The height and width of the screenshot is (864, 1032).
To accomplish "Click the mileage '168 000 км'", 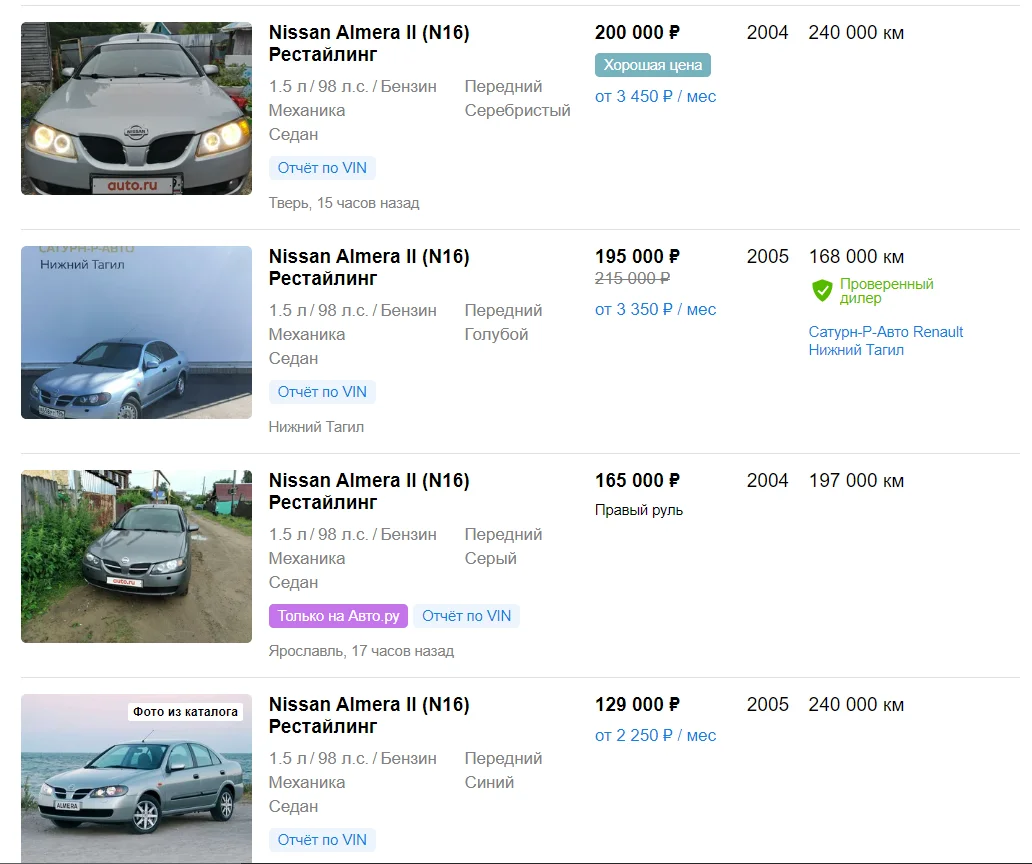I will 856,257.
